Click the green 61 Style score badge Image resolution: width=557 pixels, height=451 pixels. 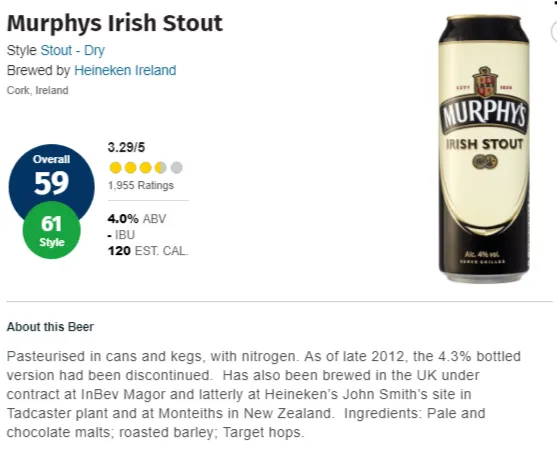coord(52,230)
